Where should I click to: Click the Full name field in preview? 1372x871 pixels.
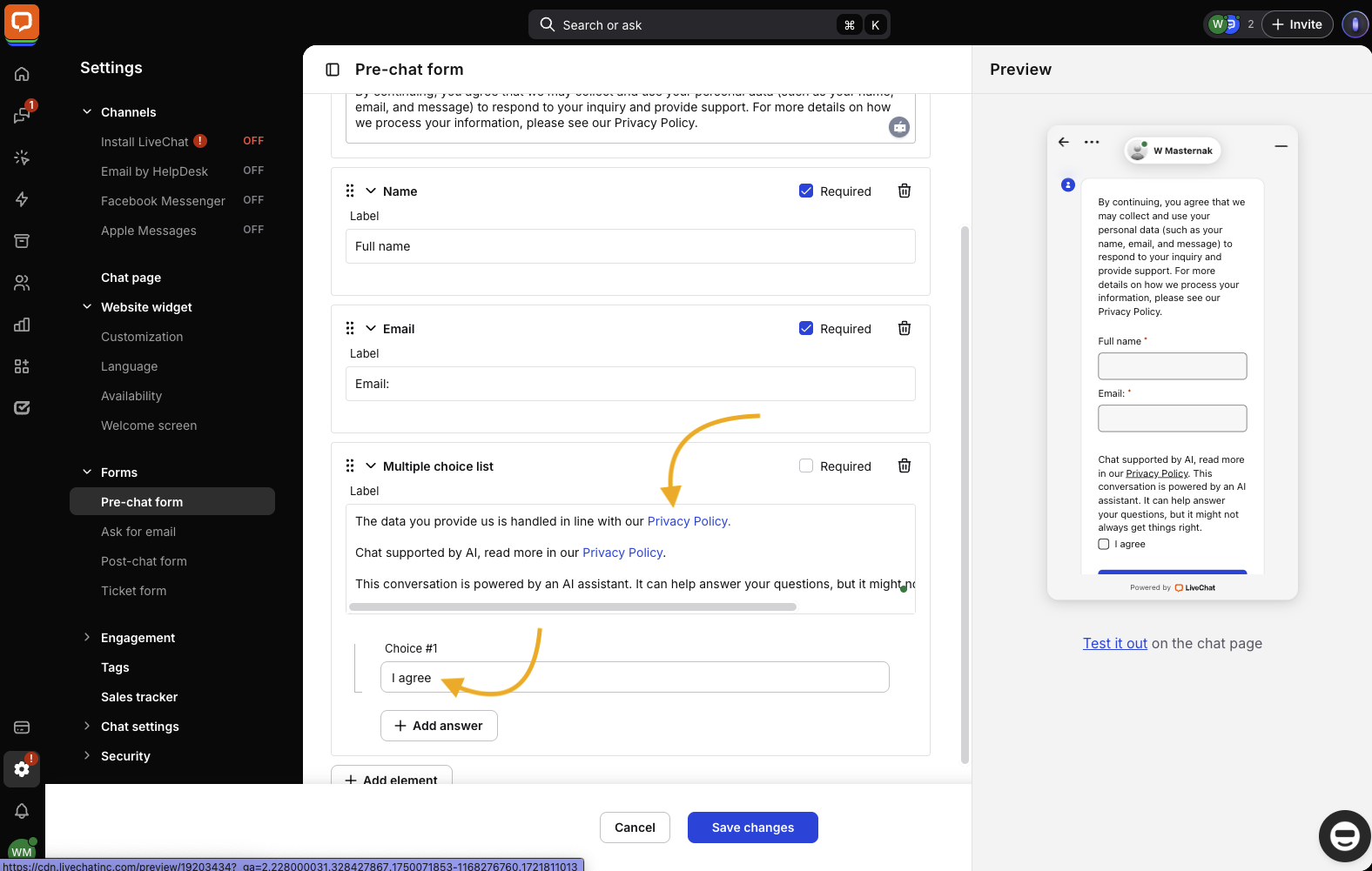[1173, 366]
